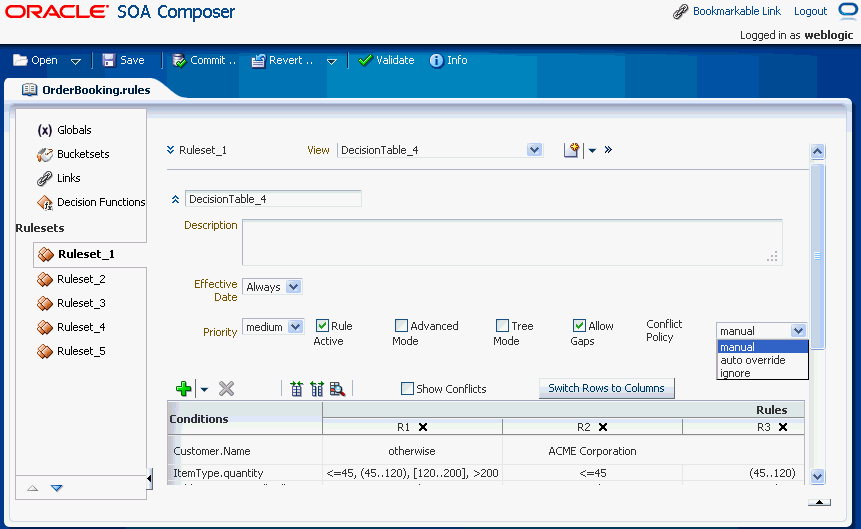Choose ignore conflict policy
Viewport: 861px width, 529px height.
763,373
